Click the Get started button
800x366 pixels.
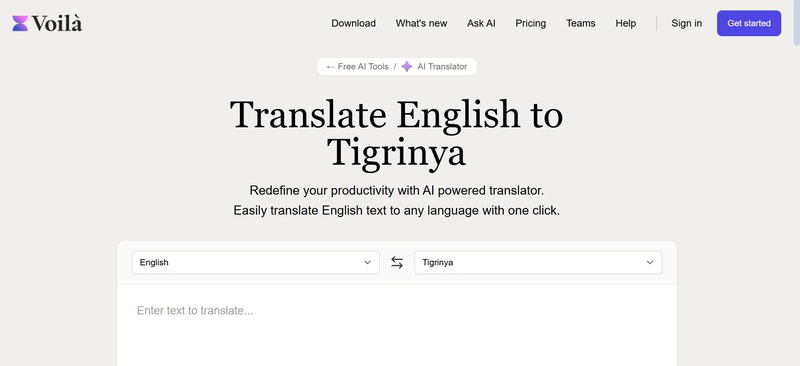[748, 23]
